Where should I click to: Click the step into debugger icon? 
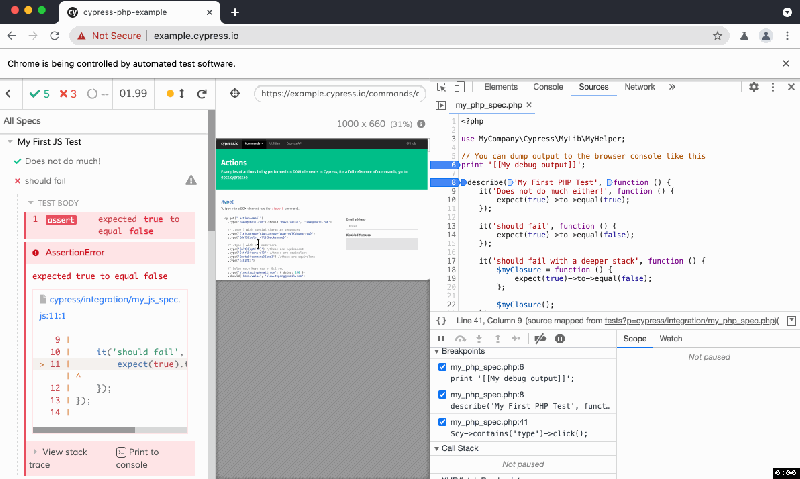[479, 338]
